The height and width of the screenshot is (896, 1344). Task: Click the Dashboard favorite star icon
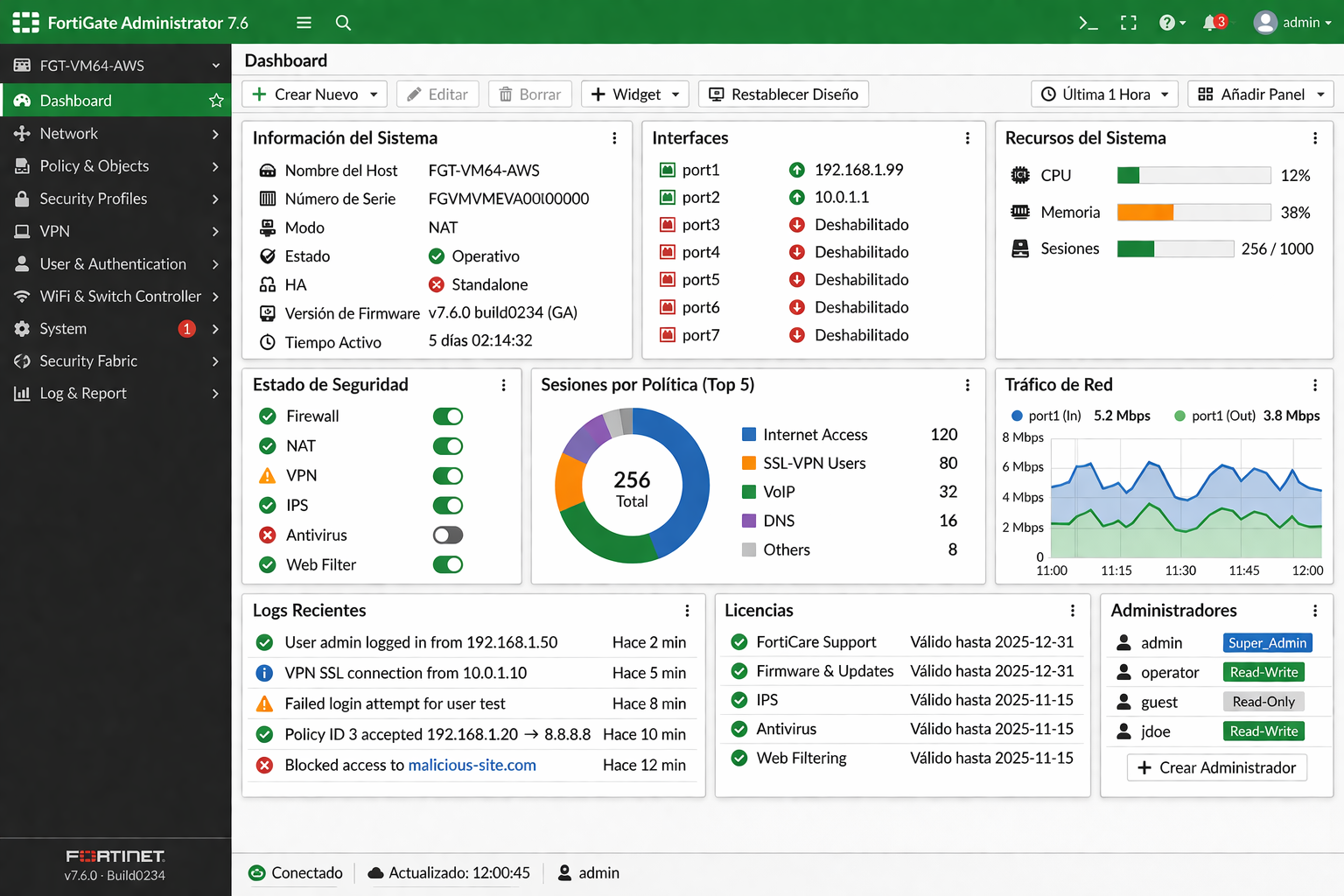[x=216, y=101]
